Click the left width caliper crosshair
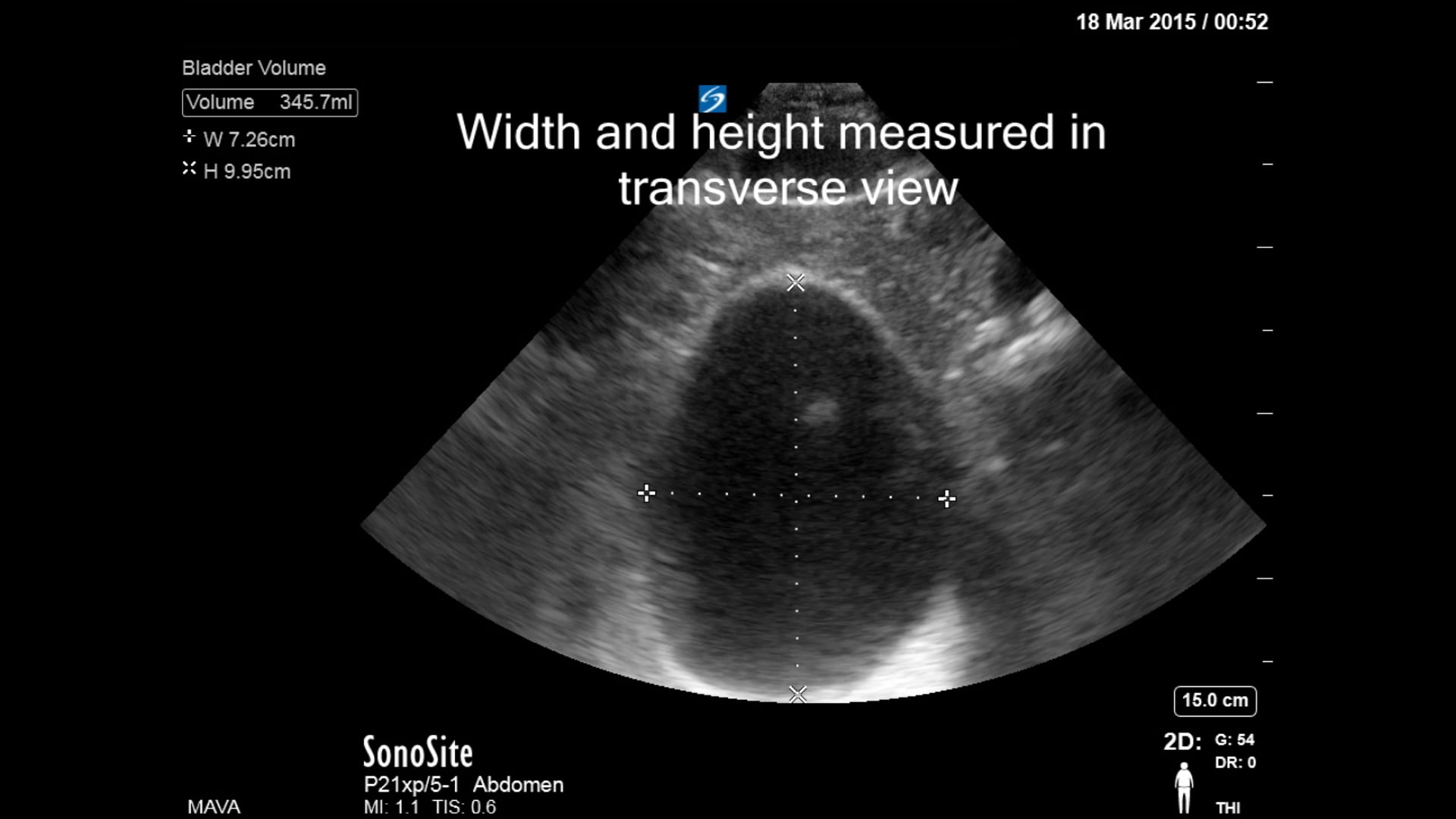The width and height of the screenshot is (1456, 819). [646, 494]
